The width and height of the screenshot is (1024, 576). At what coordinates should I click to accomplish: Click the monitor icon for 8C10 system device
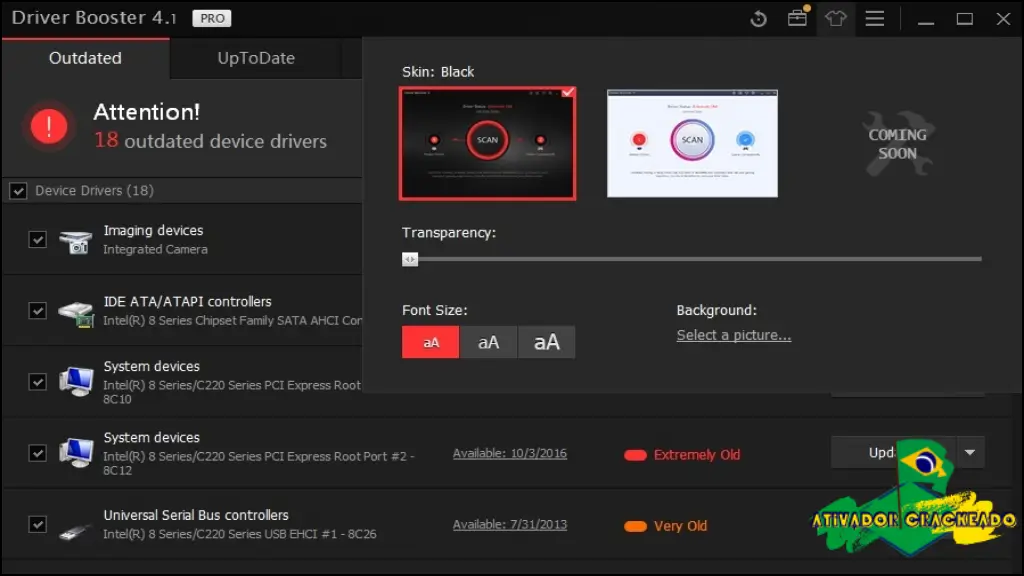[x=76, y=381]
